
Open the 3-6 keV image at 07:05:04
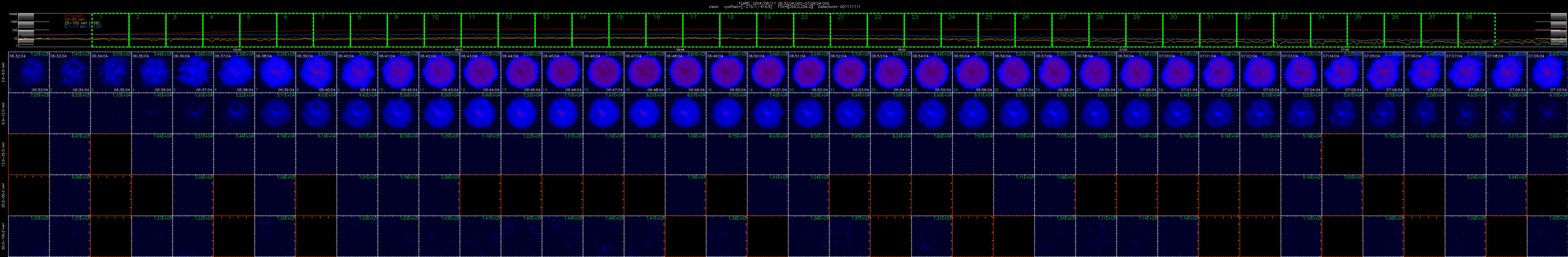tap(1385, 72)
